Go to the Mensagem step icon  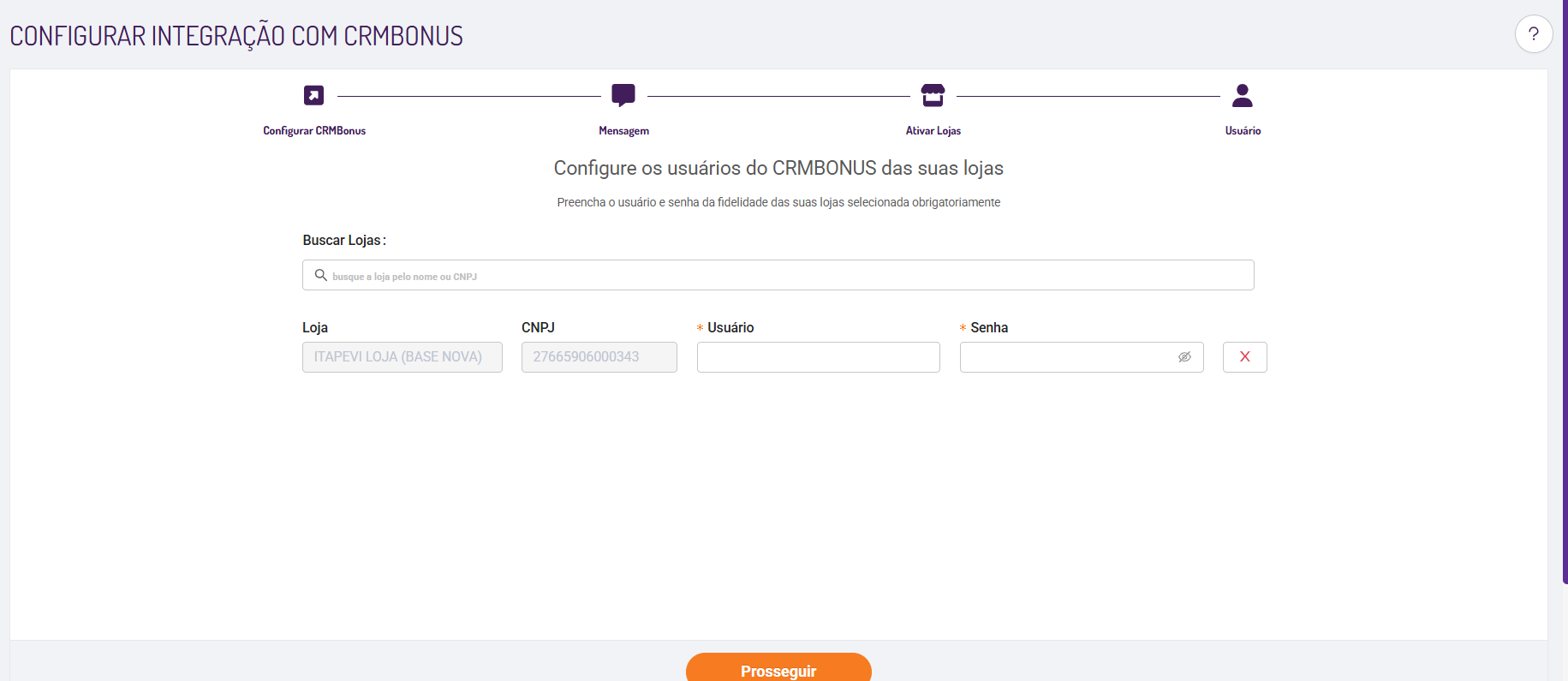pos(623,95)
